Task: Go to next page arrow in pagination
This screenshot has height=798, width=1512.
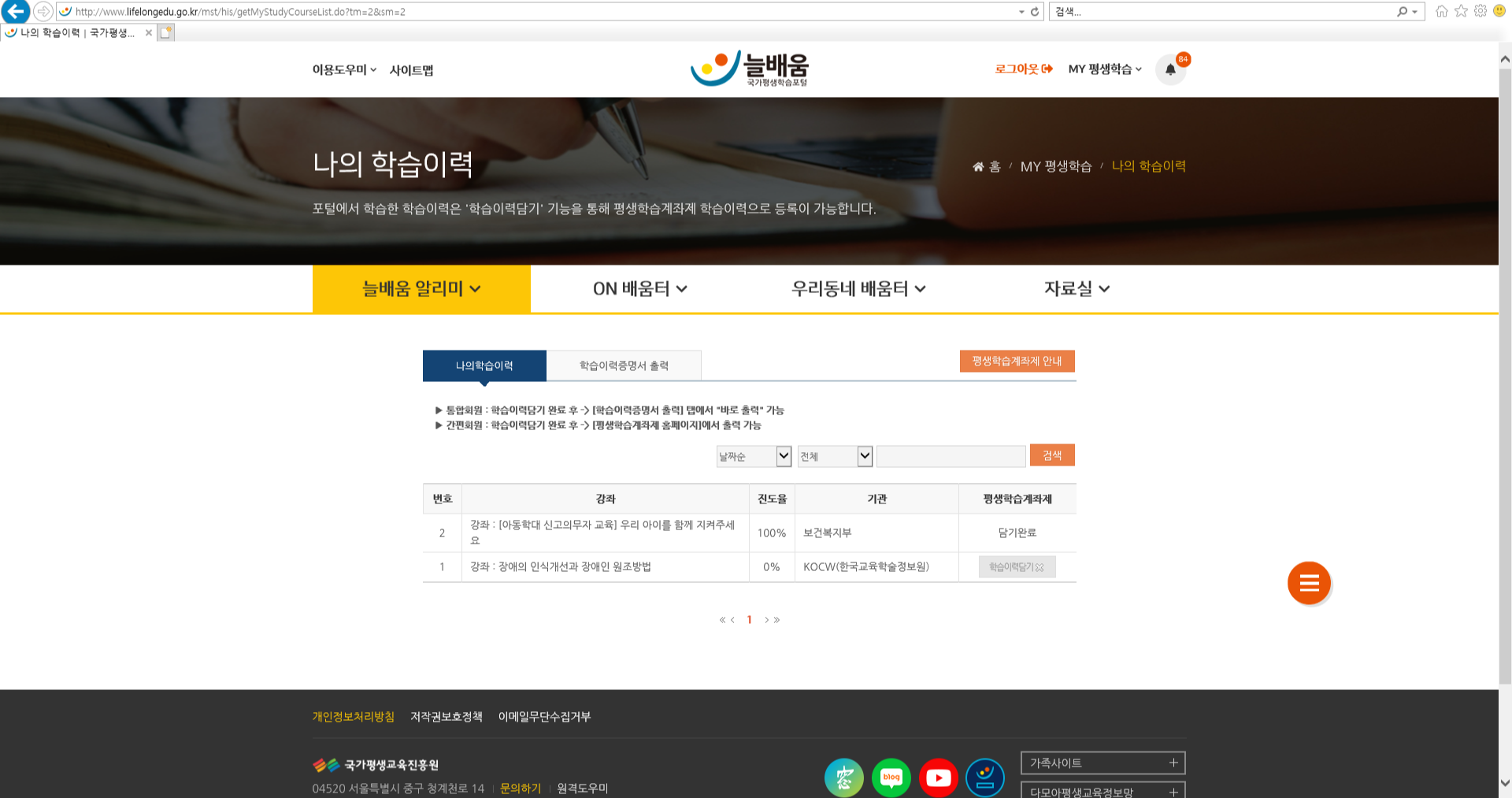Action: [x=766, y=620]
